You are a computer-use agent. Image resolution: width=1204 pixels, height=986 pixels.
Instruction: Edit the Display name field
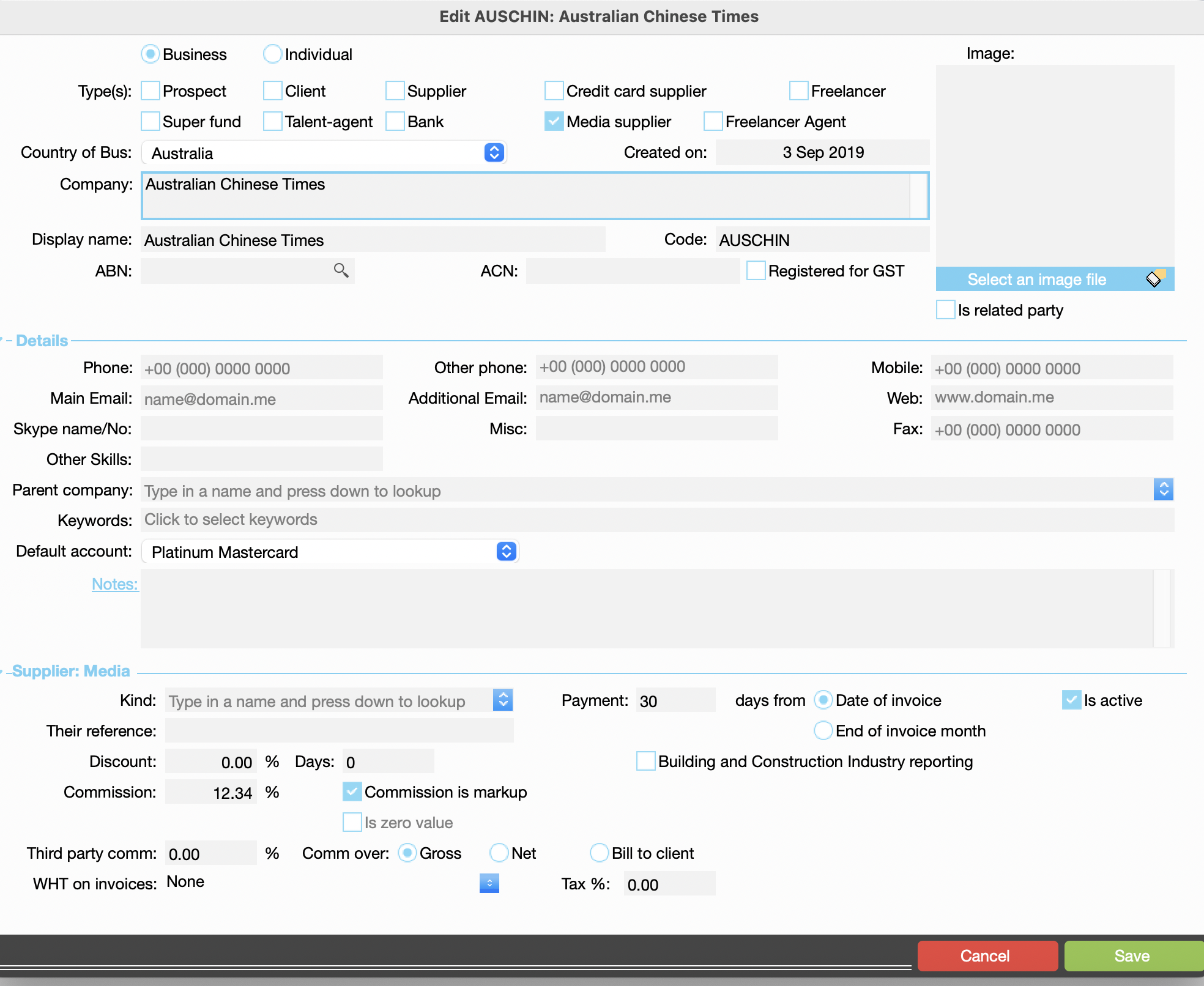point(373,240)
